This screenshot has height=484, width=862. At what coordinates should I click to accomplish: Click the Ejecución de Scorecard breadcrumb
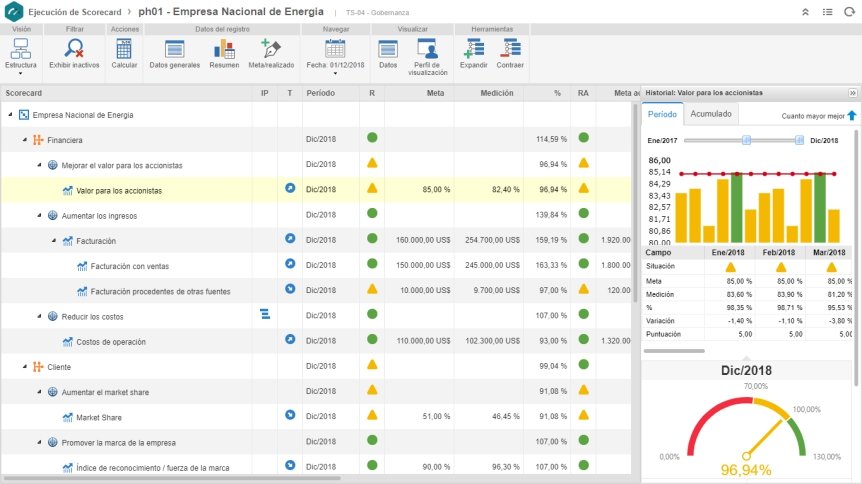click(75, 12)
